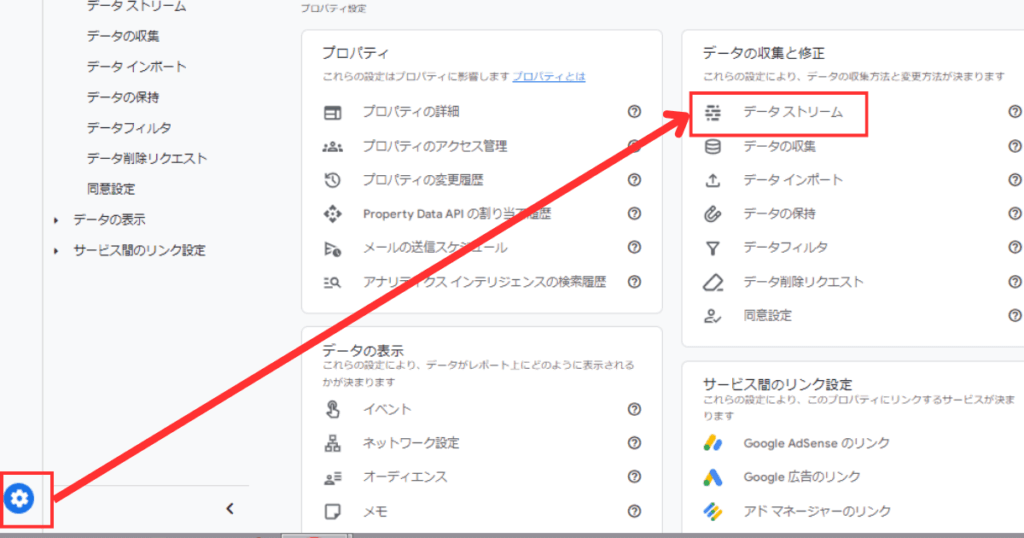
Task: Collapse the sidebar with the chevron arrow
Action: (x=229, y=509)
